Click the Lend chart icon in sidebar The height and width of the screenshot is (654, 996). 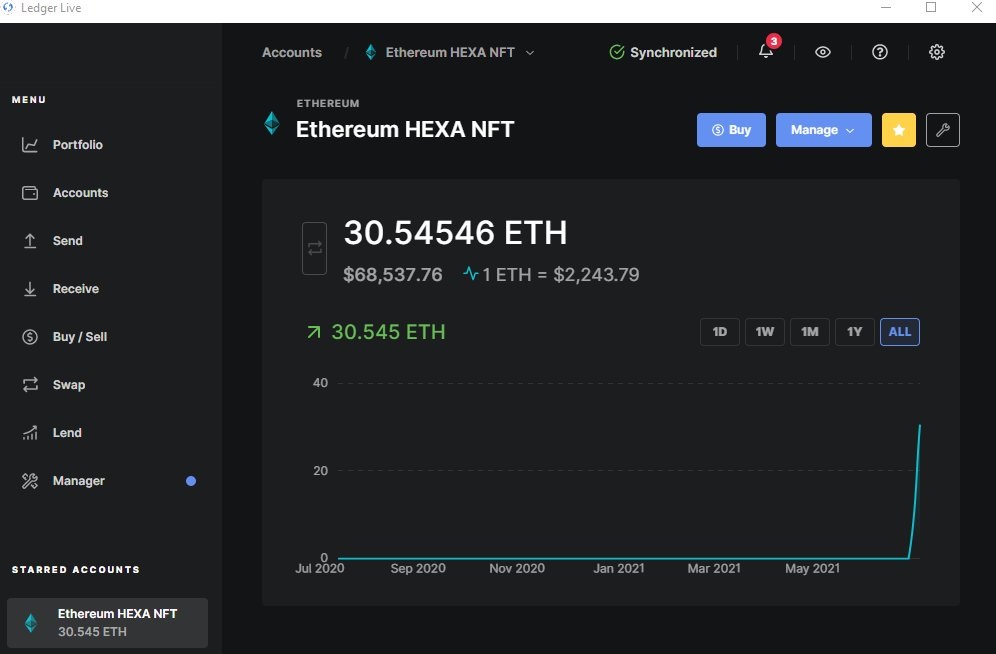(30, 433)
